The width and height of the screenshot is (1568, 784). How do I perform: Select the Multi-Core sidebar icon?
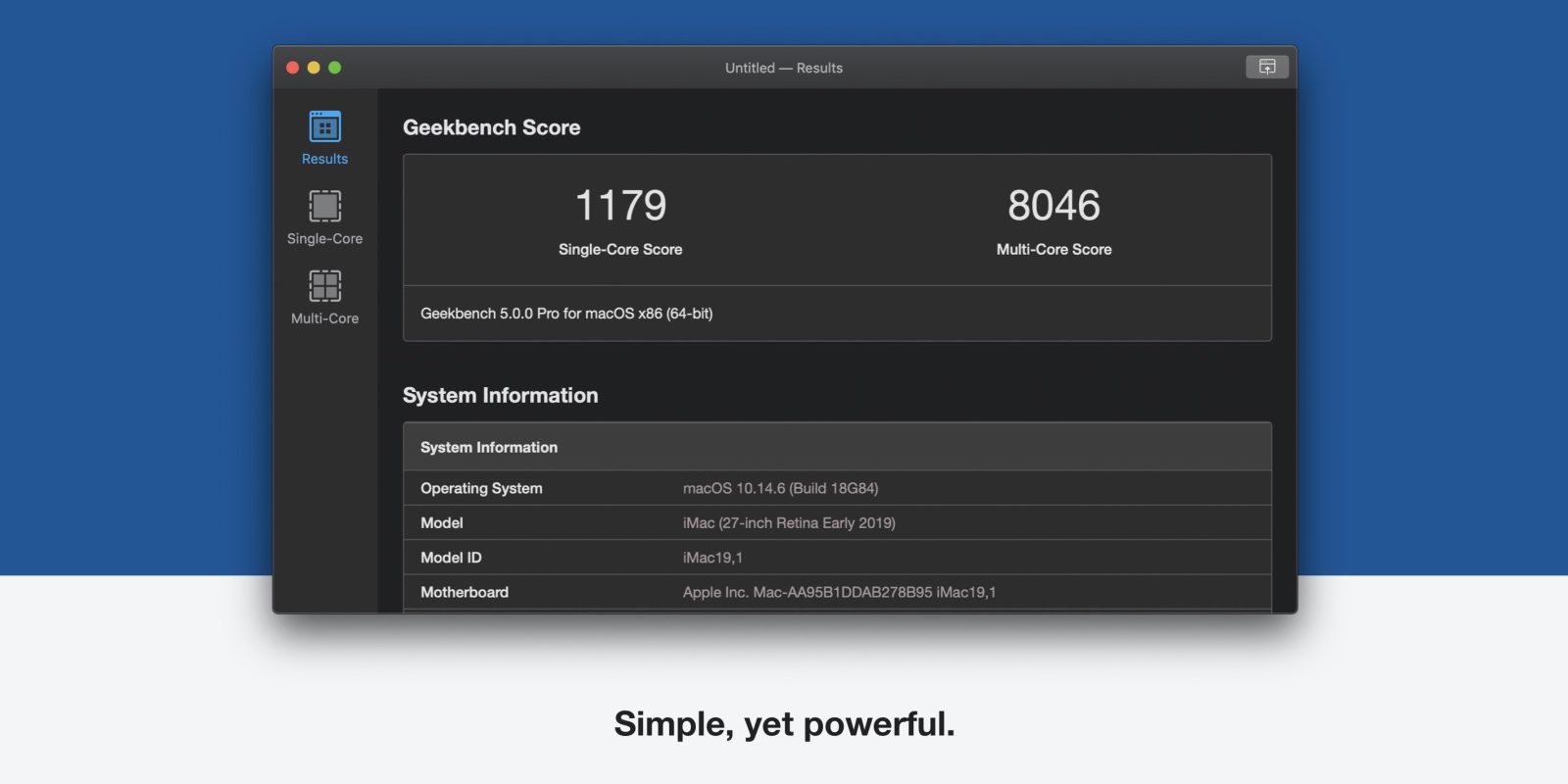(324, 286)
